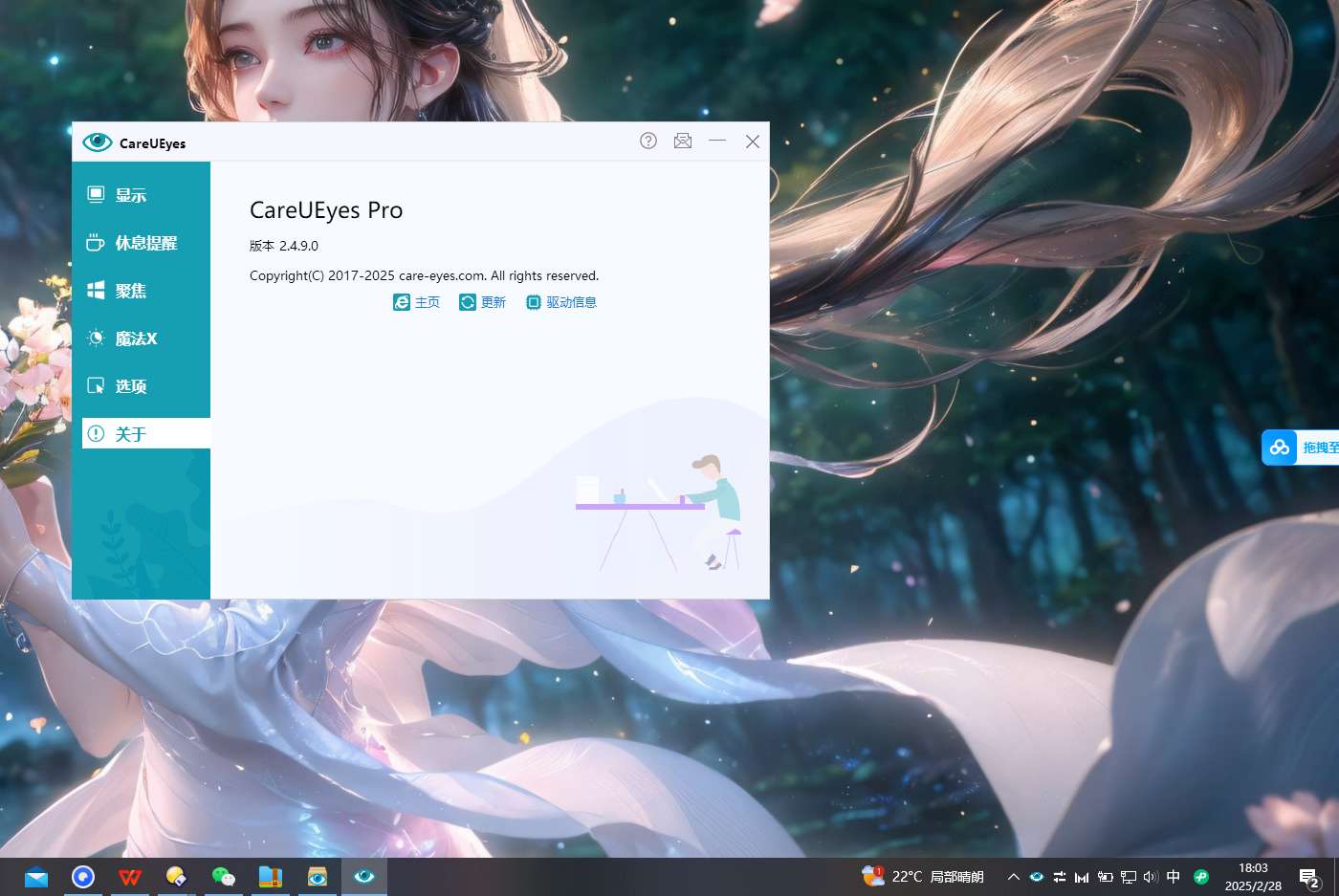1339x896 pixels.
Task: Expand the hidden system tray icons
Action: [1014, 877]
